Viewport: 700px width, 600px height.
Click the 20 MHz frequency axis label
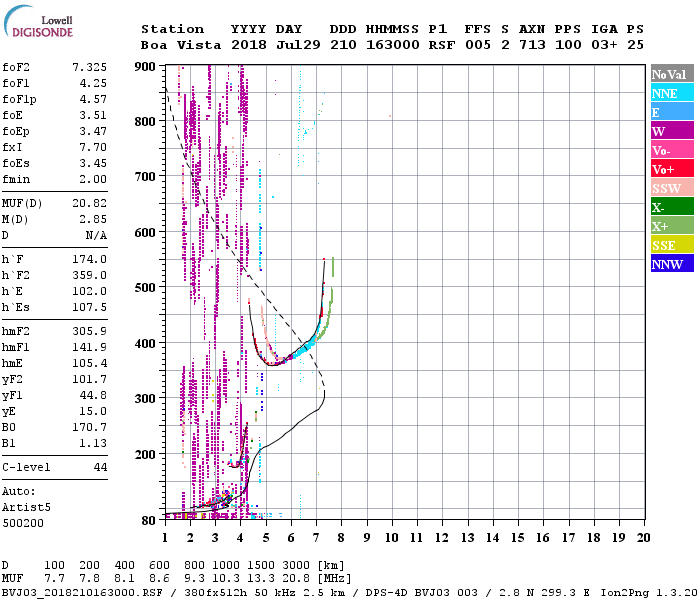643,538
